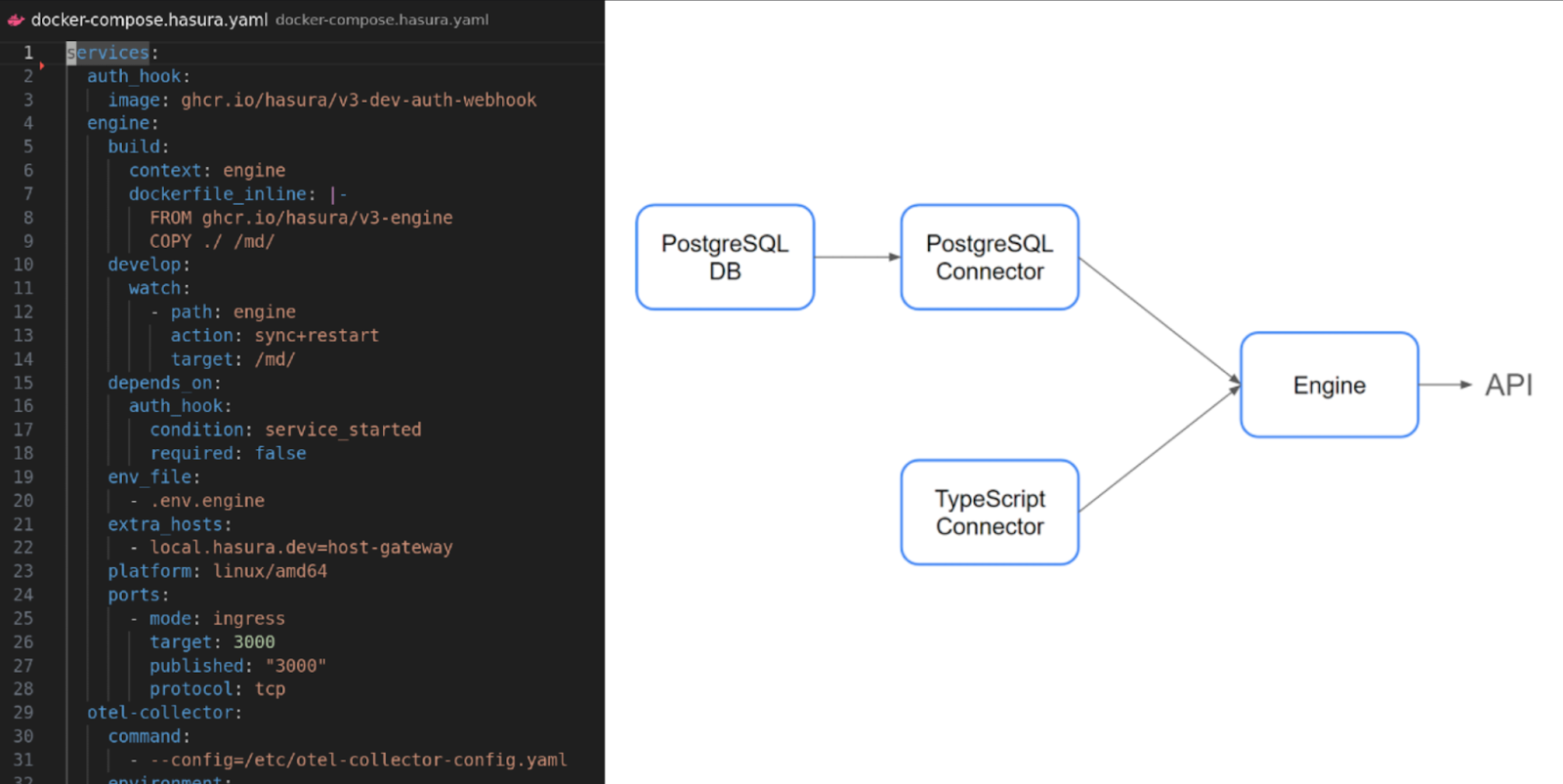This screenshot has height=784, width=1563.
Task: Click the published value "3000"
Action: pyautogui.click(x=295, y=666)
